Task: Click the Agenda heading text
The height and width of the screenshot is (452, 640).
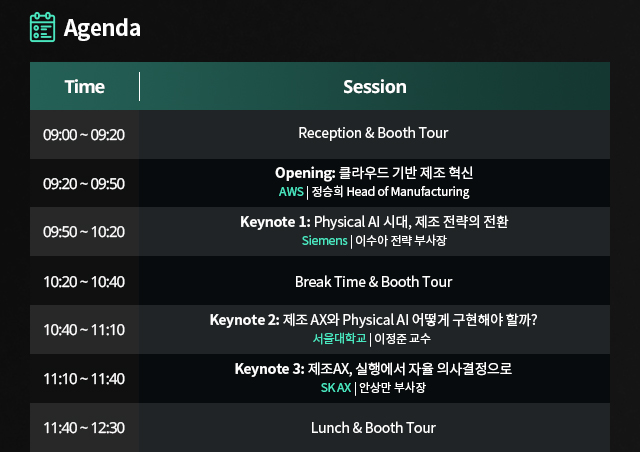Action: (x=102, y=28)
